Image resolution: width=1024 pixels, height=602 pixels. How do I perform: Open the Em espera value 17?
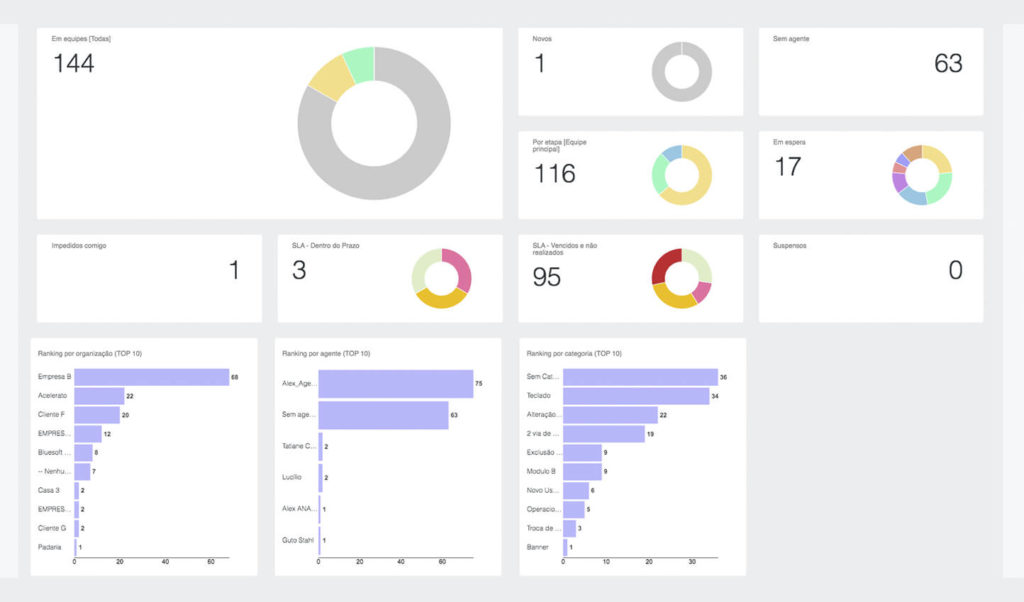pos(788,167)
